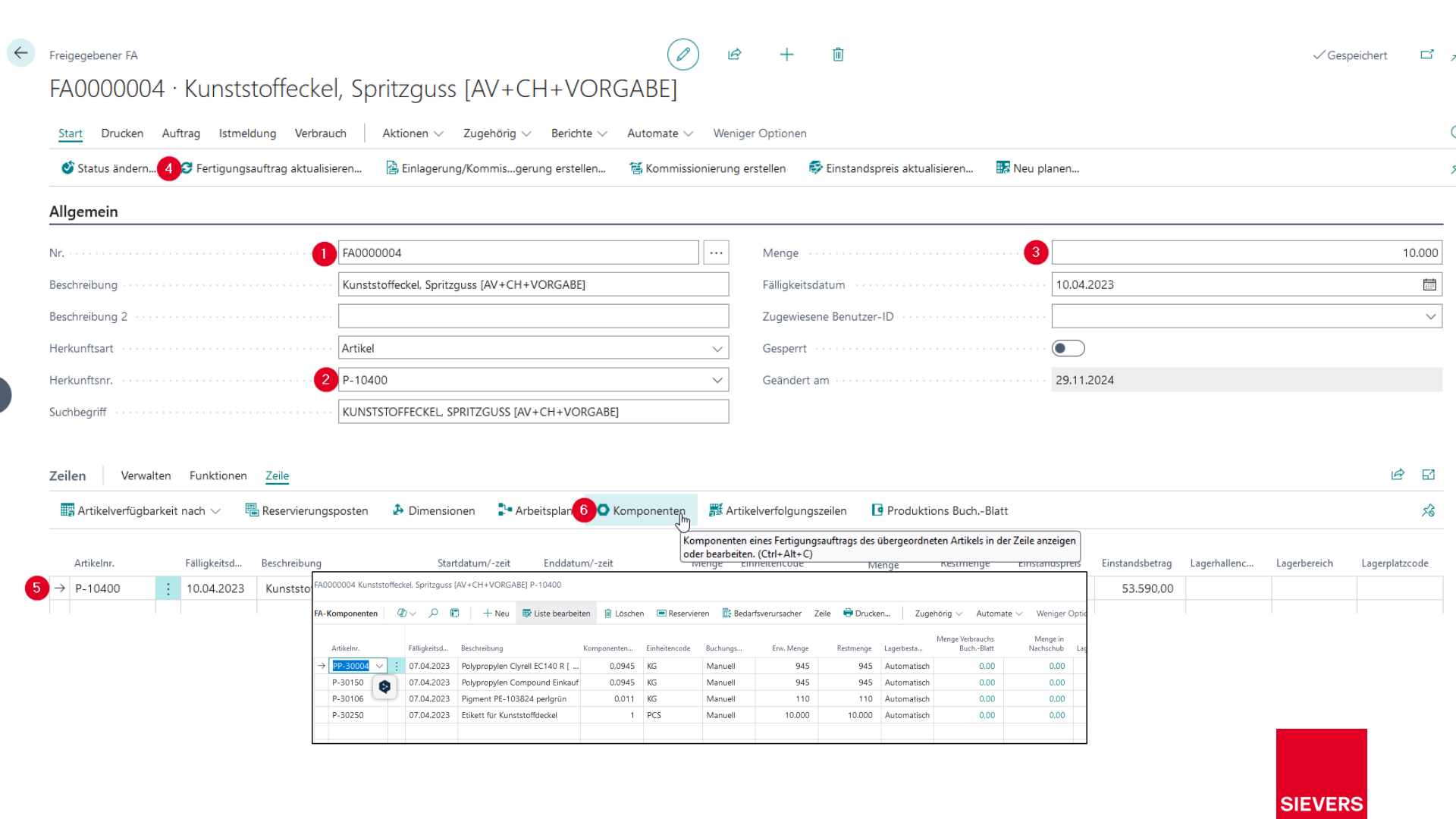This screenshot has width=1456, height=819.
Task: Click Bedarfsverursacher in FA-Komponenten
Action: pos(761,613)
